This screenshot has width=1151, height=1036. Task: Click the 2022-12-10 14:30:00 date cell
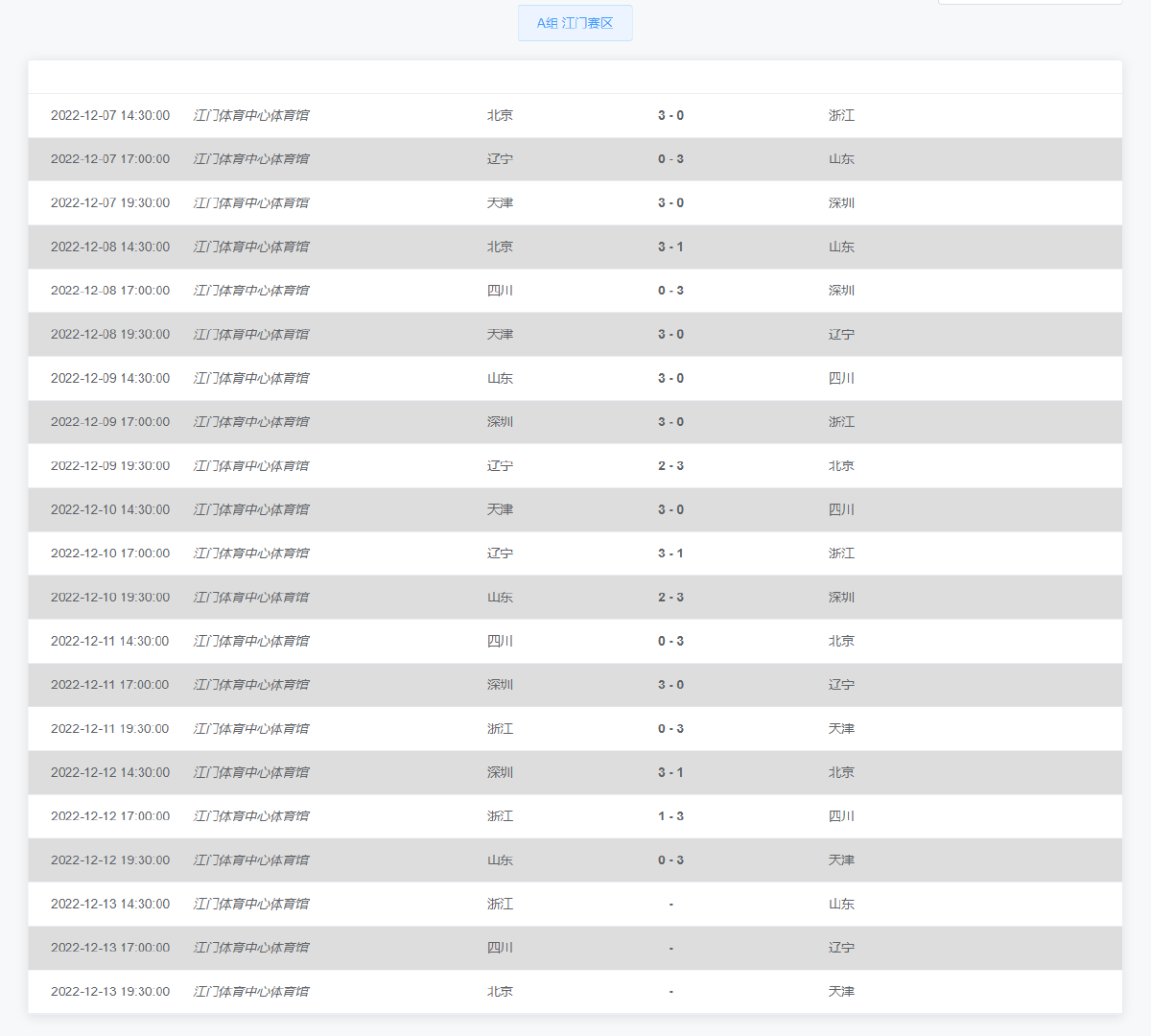pos(110,509)
